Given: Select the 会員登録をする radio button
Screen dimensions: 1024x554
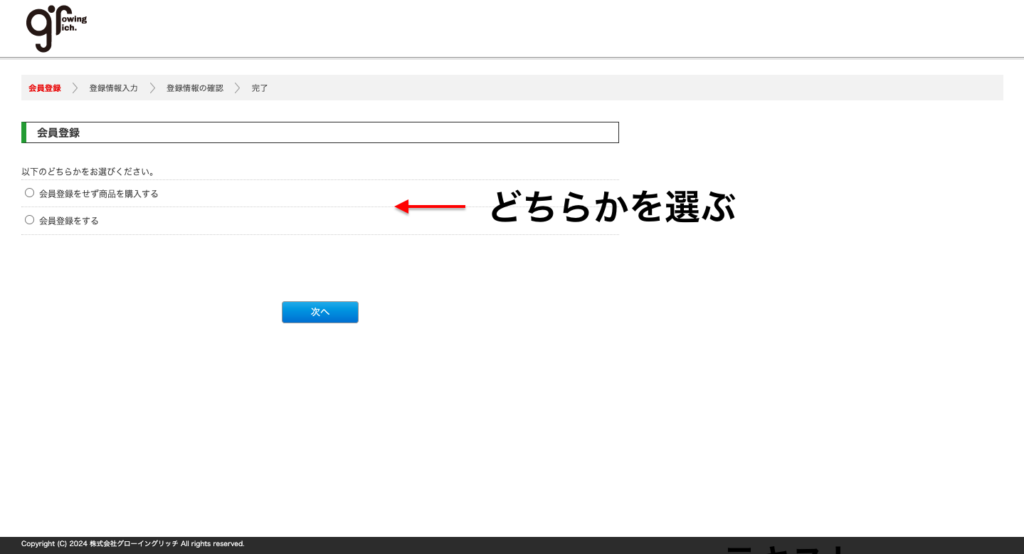Looking at the screenshot, I should pos(29,220).
